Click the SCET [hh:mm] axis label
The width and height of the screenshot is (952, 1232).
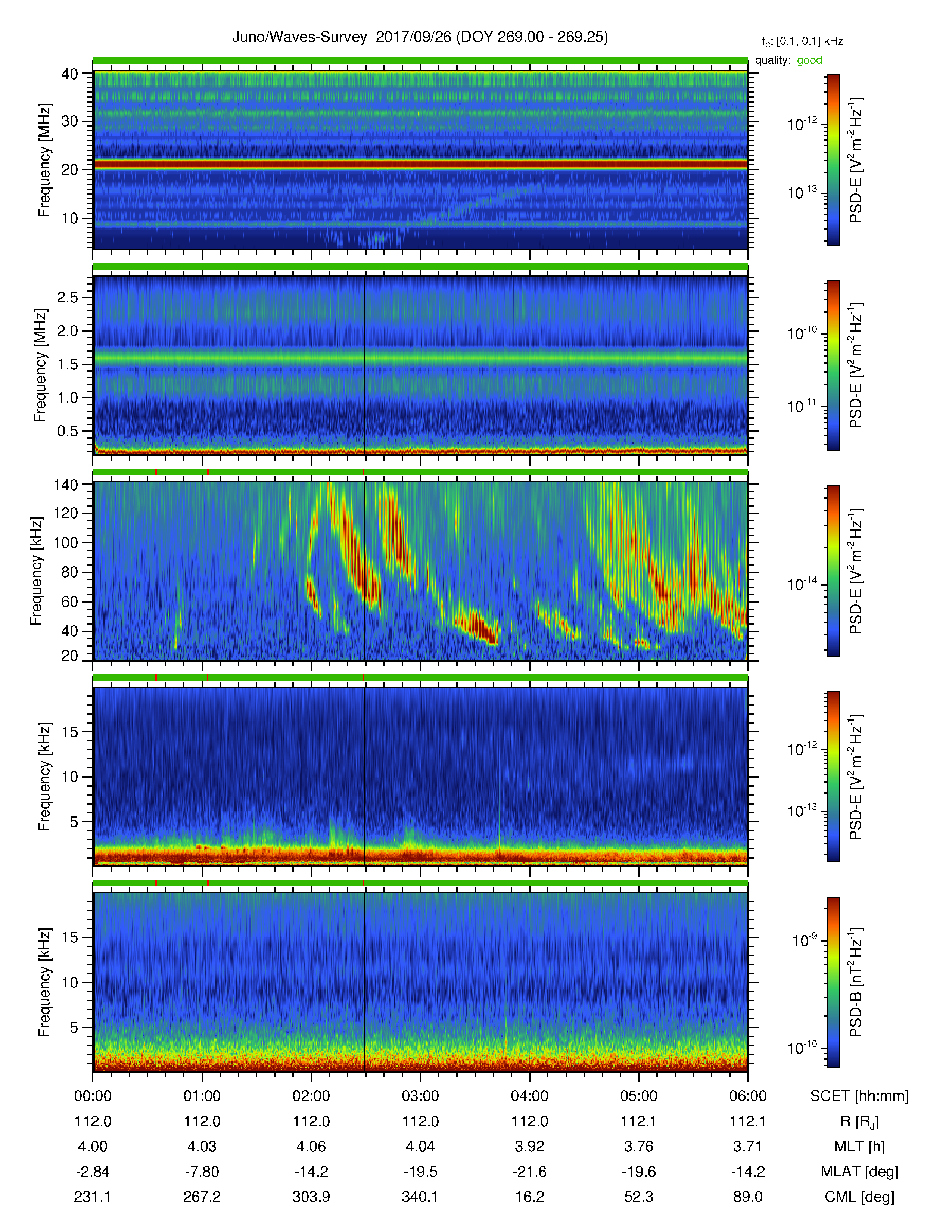pos(859,1096)
